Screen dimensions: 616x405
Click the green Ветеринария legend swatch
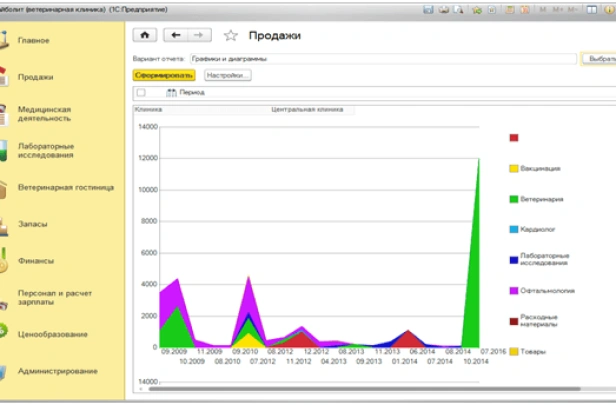[514, 199]
